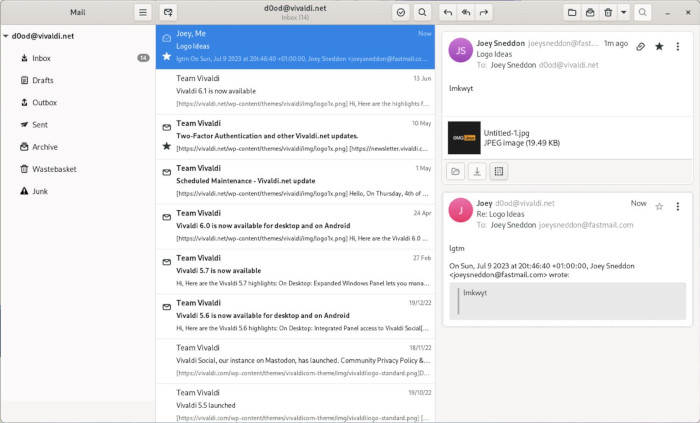Click the compose new message icon
The image size is (700, 423).
pos(169,12)
